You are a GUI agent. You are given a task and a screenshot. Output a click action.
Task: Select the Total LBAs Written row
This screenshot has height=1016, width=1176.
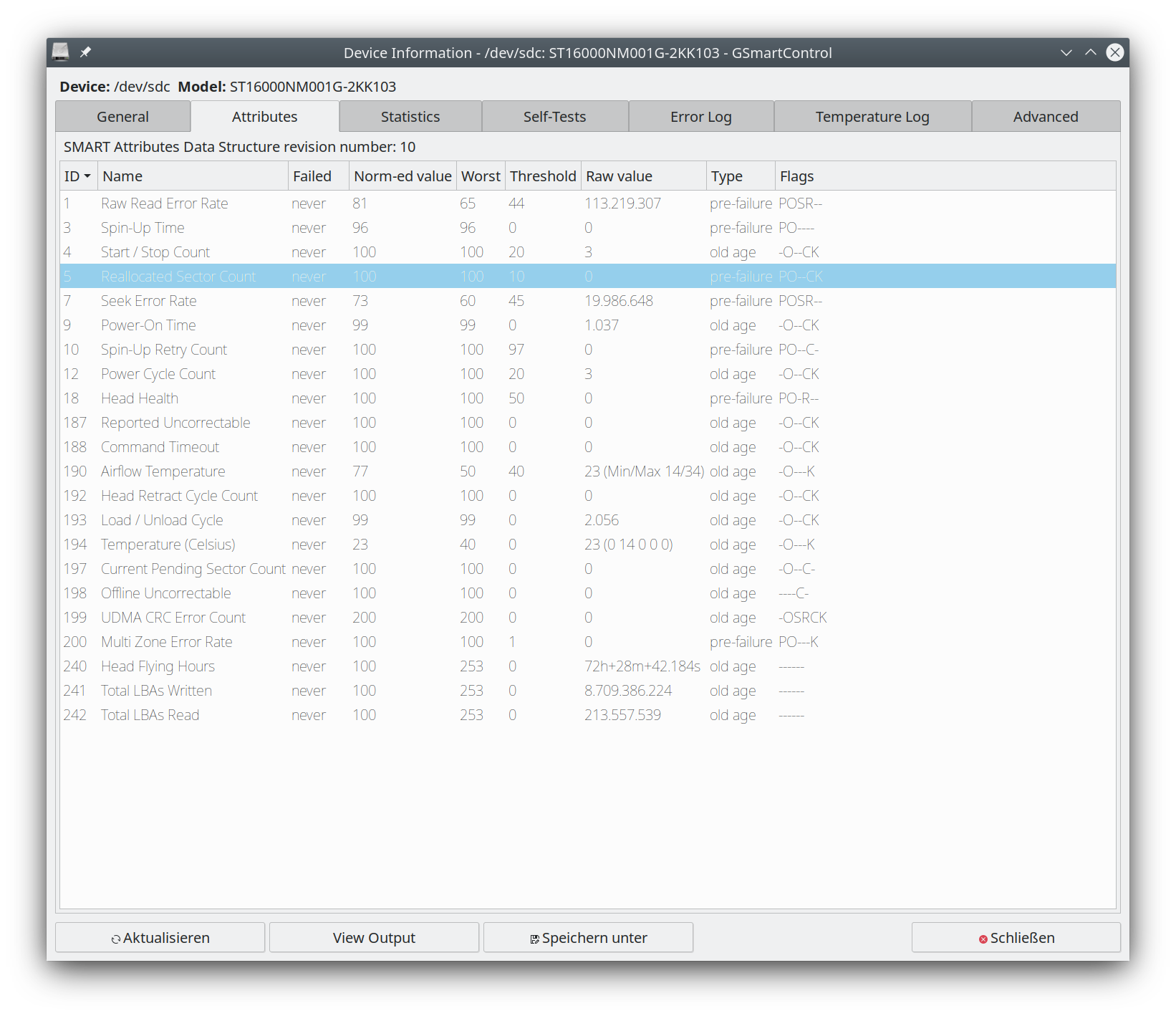587,691
